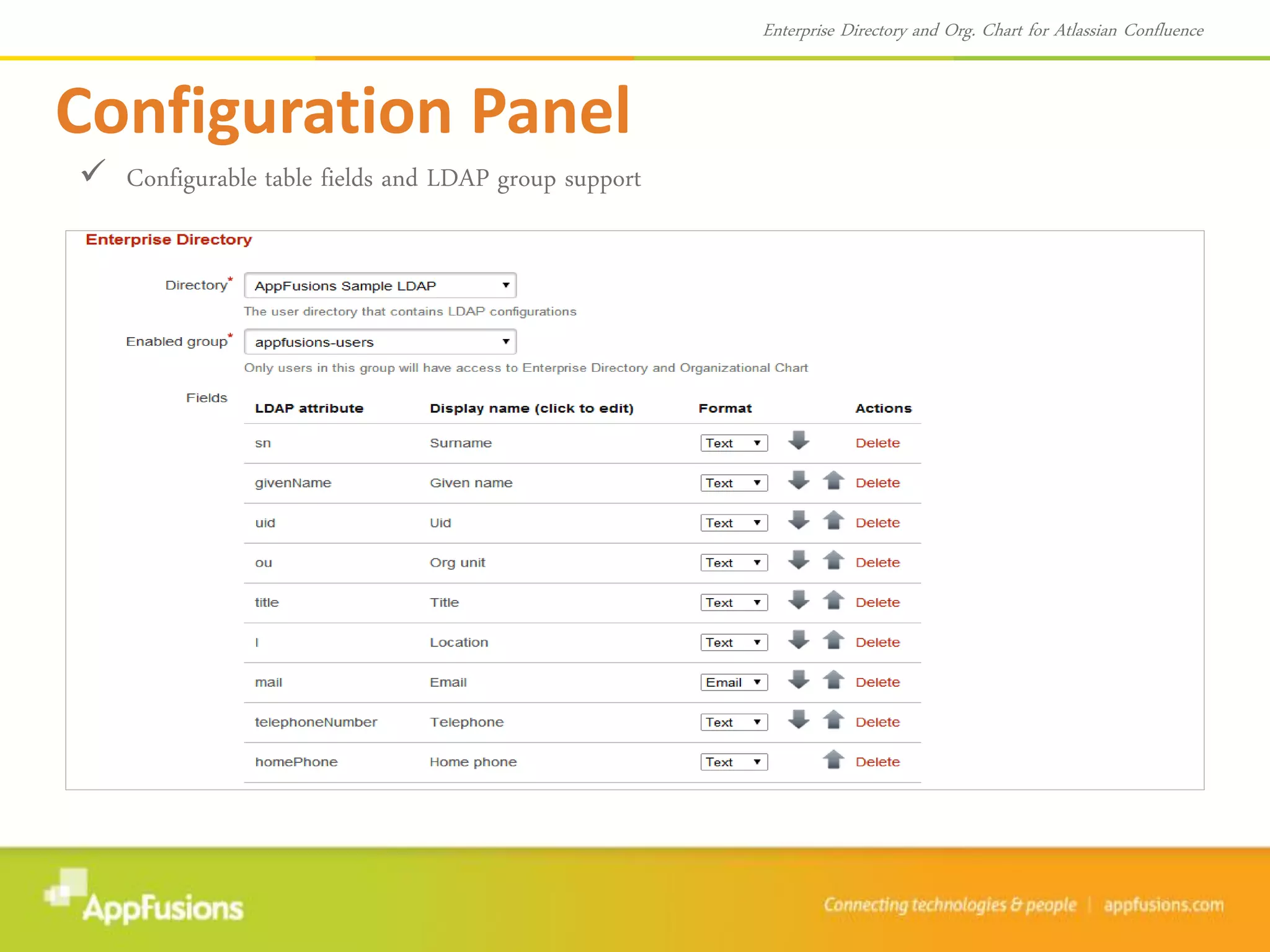Viewport: 1270px width, 952px height.
Task: Edit the Surname display name
Action: tap(461, 443)
